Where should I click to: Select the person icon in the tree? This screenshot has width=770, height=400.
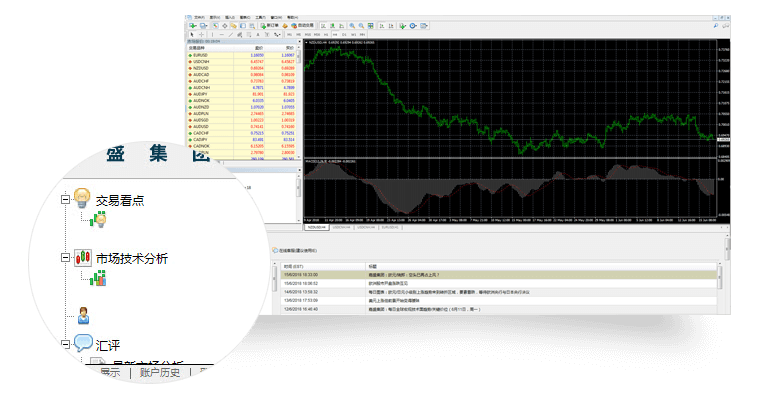pyautogui.click(x=84, y=315)
